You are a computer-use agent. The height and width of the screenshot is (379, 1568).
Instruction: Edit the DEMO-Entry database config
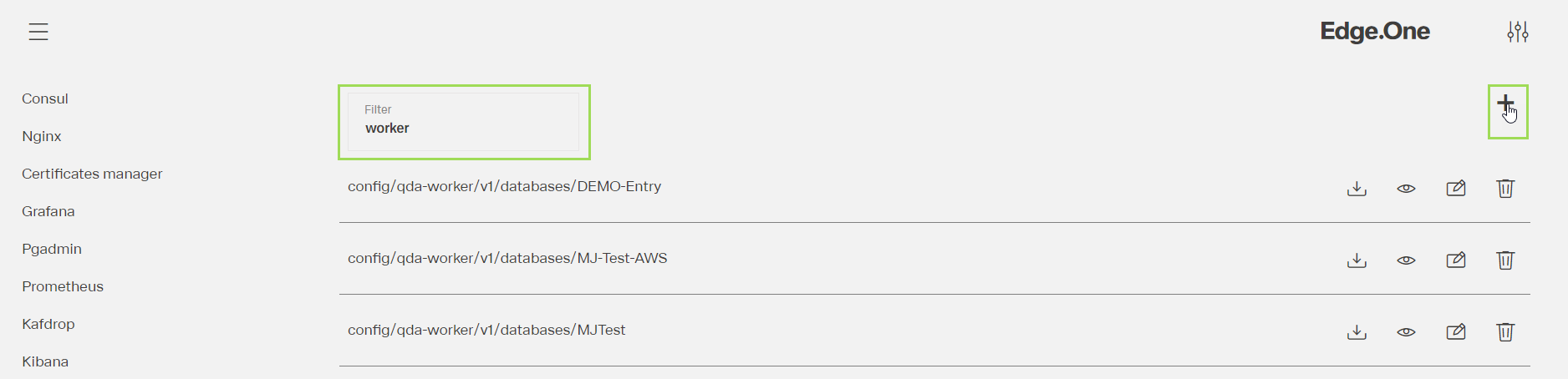click(1456, 189)
